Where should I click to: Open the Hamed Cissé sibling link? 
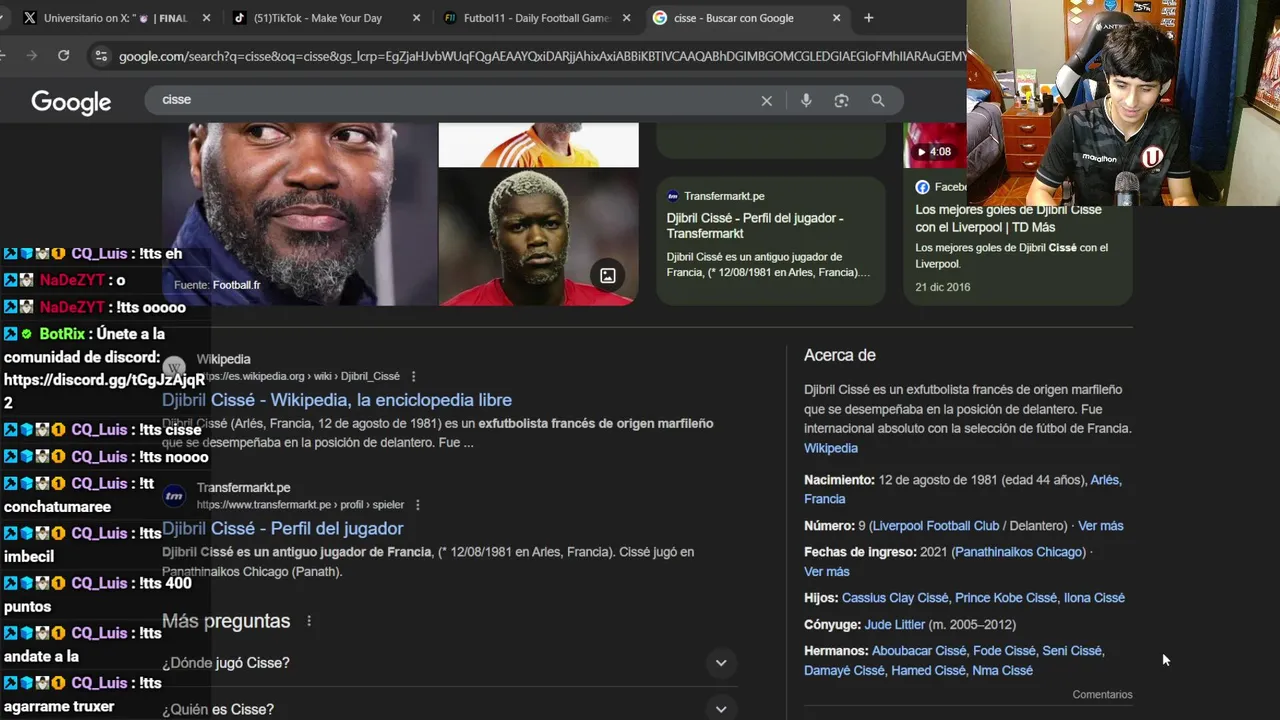(928, 671)
